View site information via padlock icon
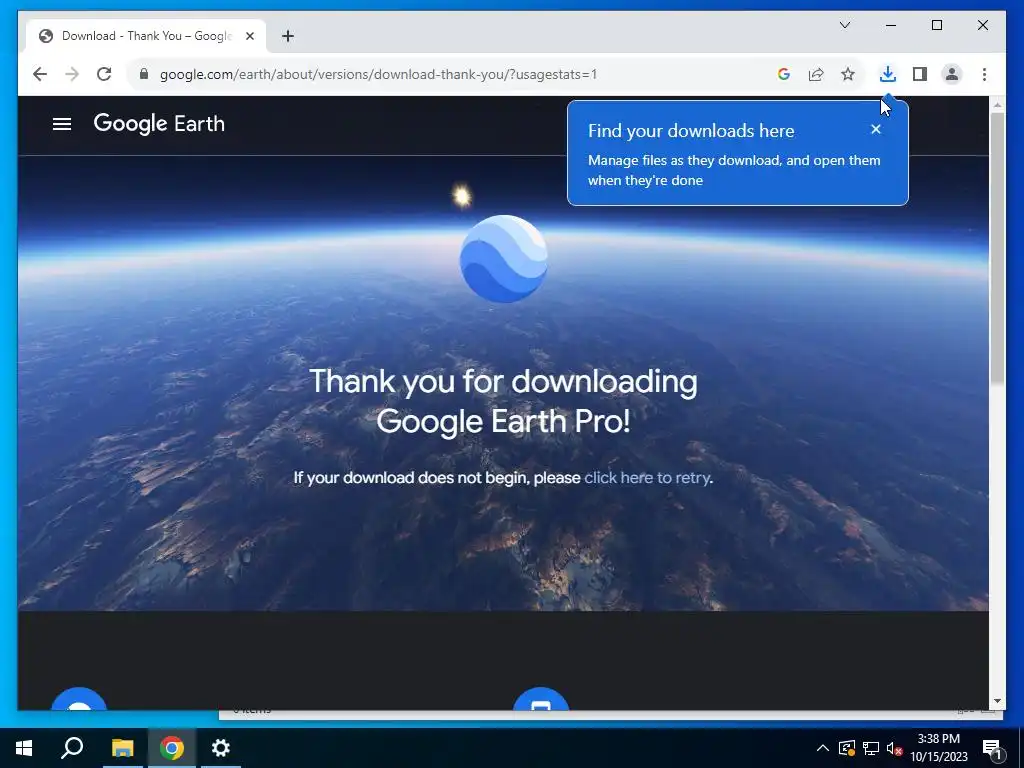The width and height of the screenshot is (1024, 768). point(144,74)
